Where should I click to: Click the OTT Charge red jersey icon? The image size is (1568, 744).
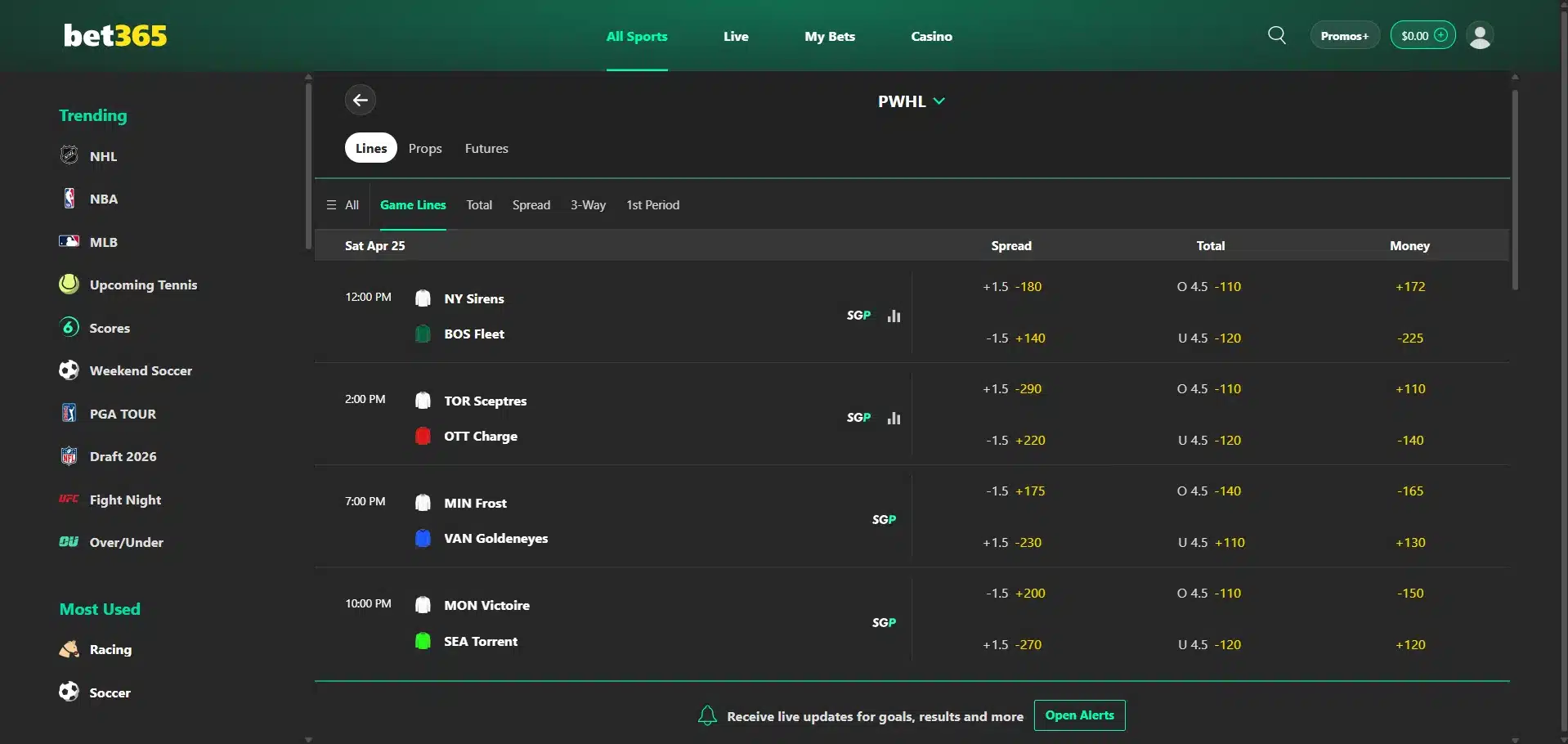[423, 436]
